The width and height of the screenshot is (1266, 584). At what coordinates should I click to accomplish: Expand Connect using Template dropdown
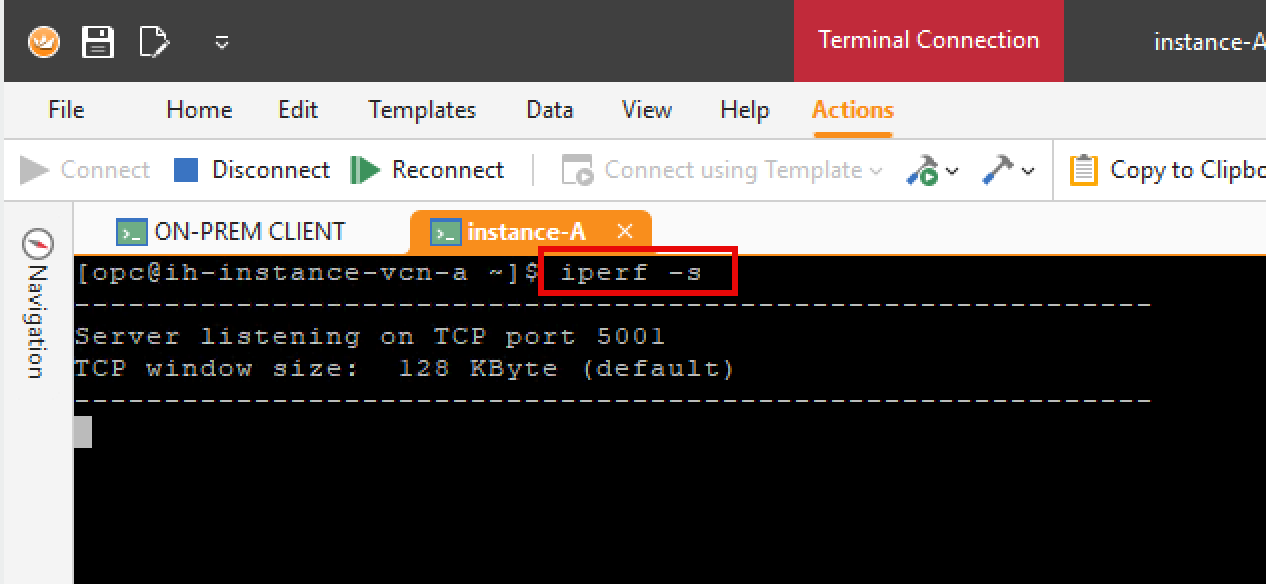click(x=876, y=171)
